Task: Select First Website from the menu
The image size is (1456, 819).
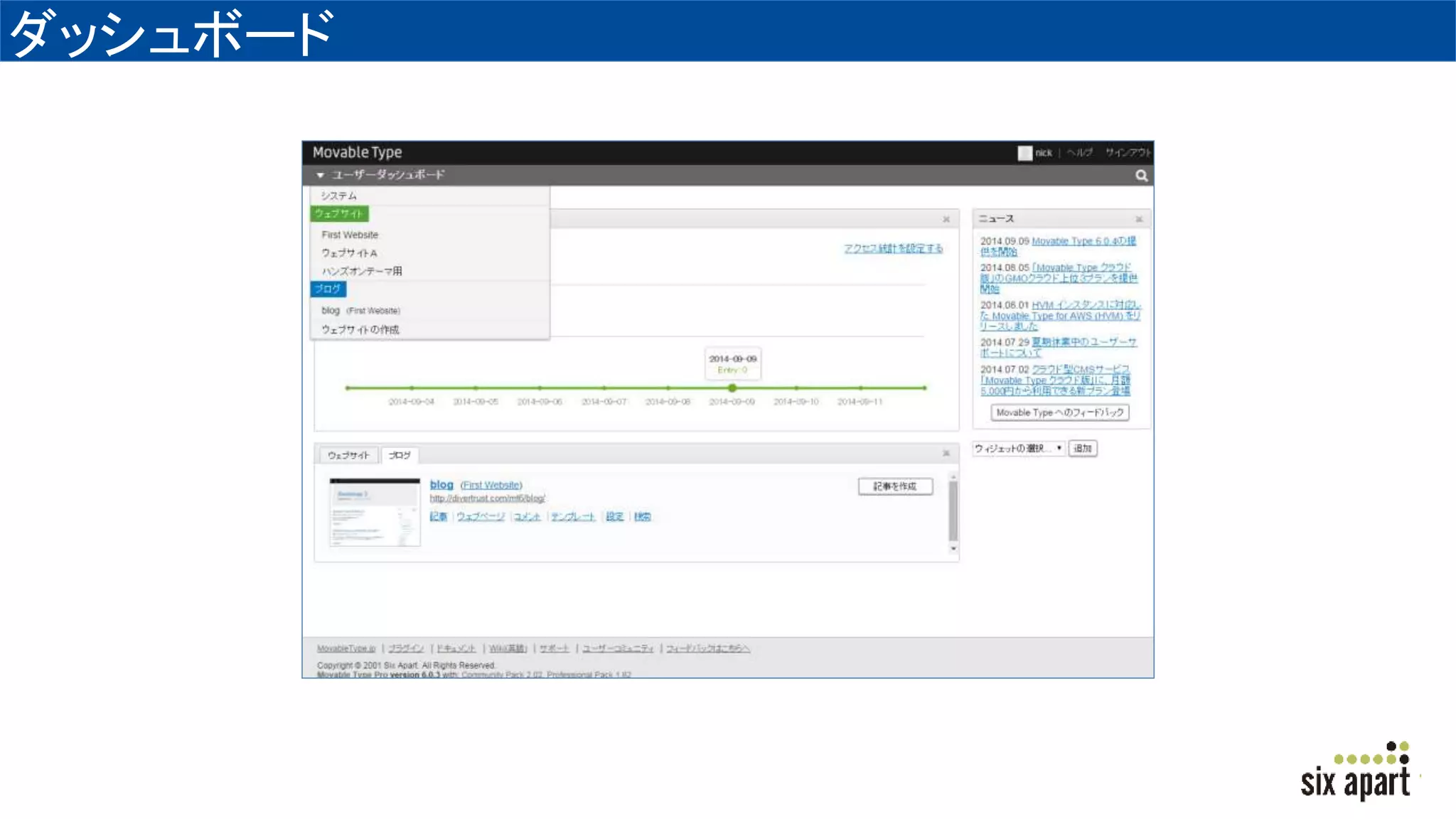Action: [x=350, y=235]
